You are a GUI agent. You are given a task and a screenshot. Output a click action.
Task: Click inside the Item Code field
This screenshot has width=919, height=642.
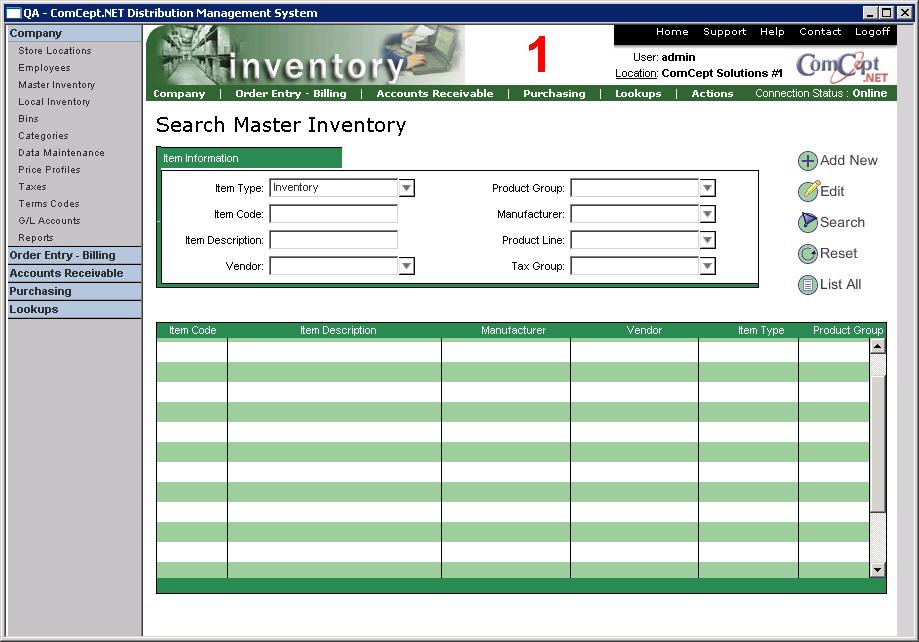333,214
